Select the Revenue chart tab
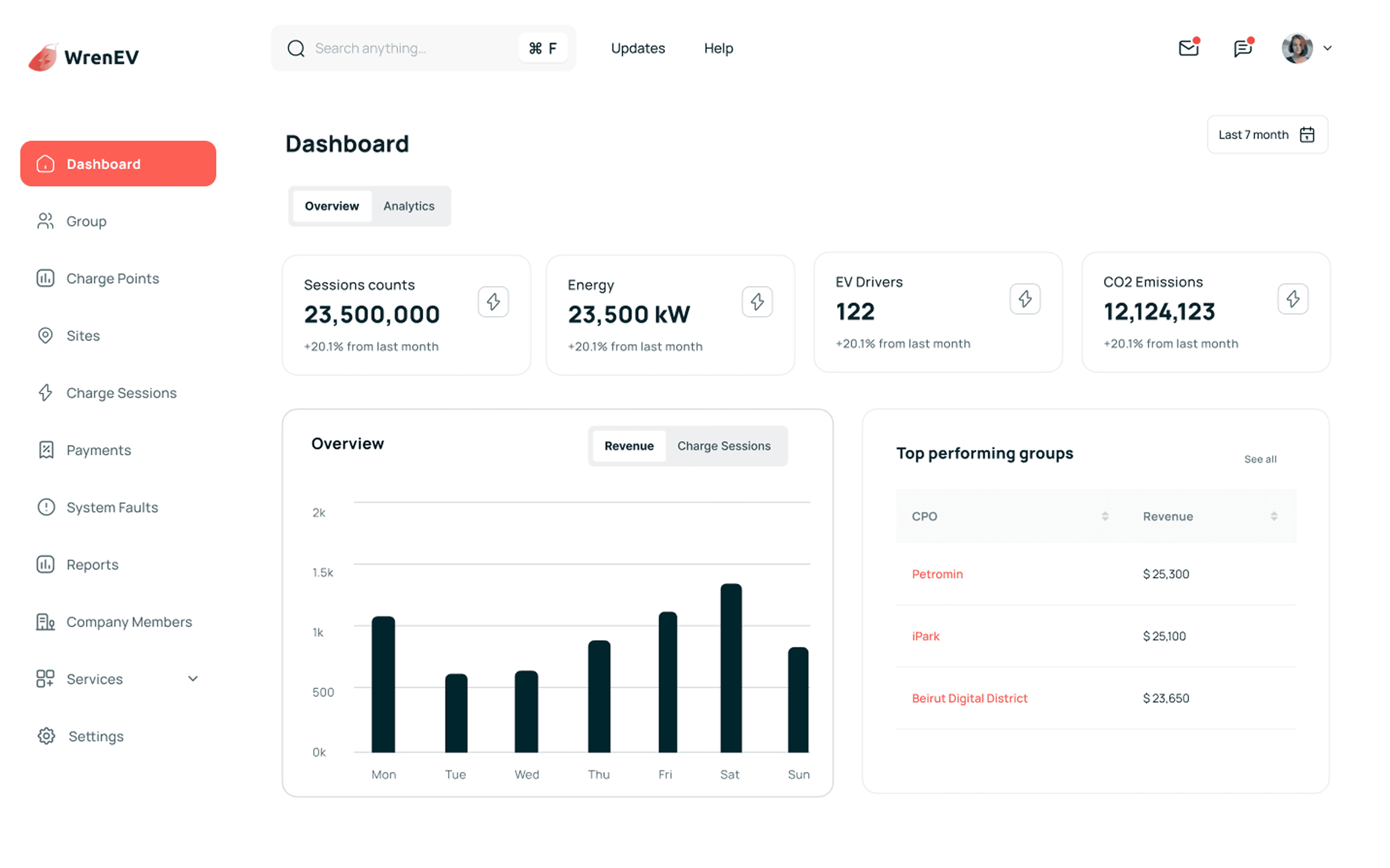The width and height of the screenshot is (1390, 868). [x=629, y=446]
